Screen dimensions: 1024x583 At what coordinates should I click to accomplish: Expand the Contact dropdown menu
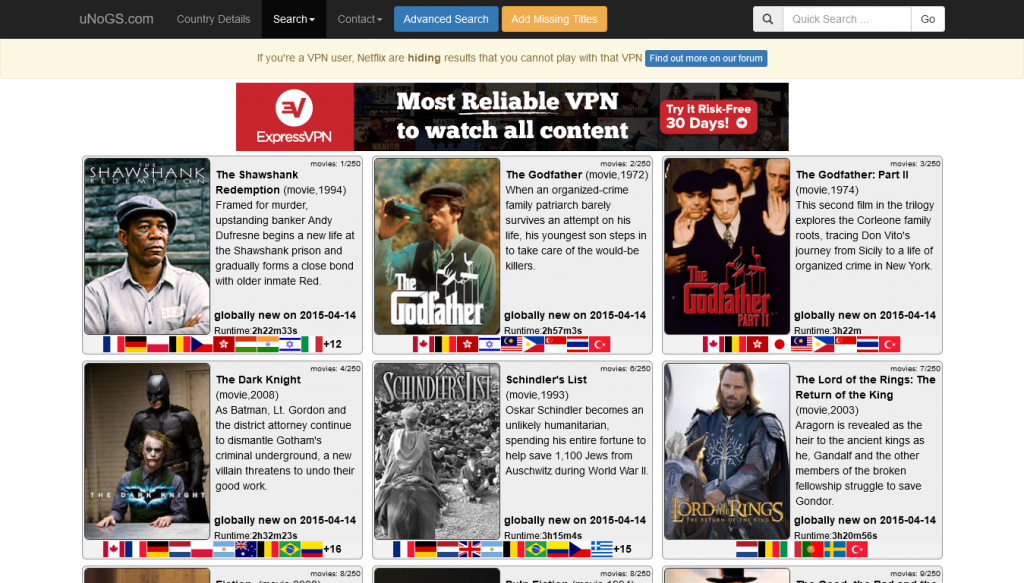360,19
